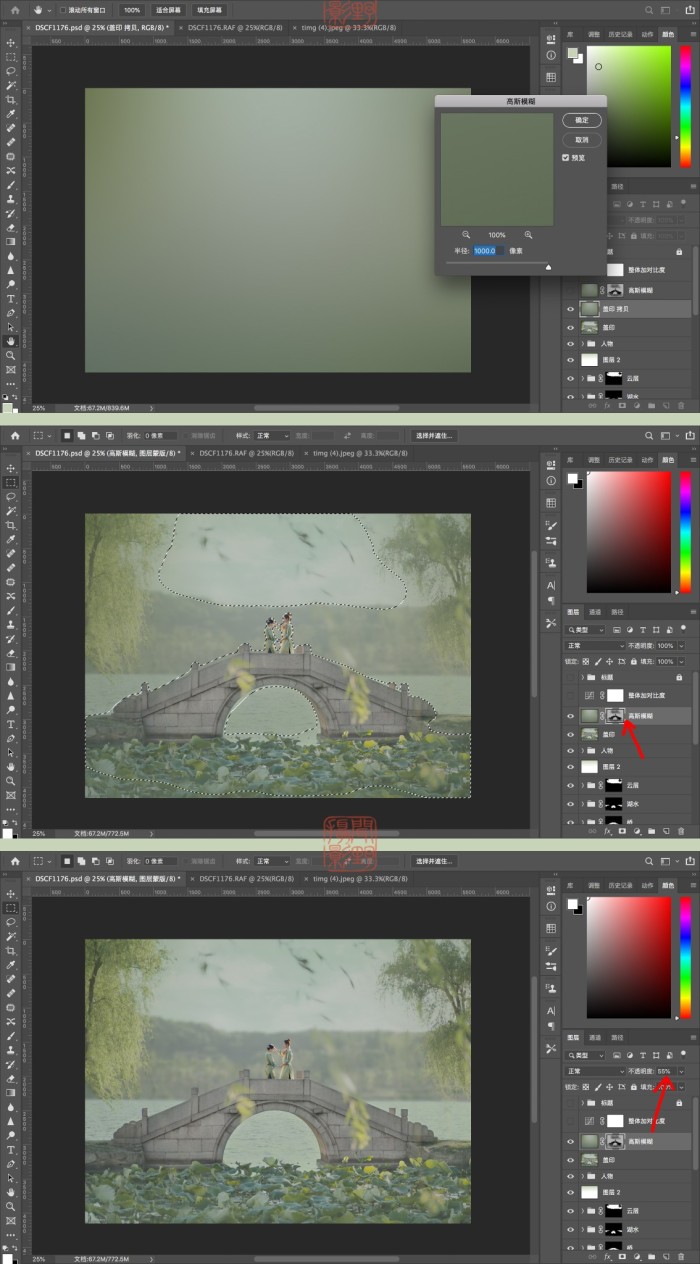Zoom out the Gaussian Blur dialog preview
Image resolution: width=700 pixels, height=1264 pixels.
pos(466,235)
